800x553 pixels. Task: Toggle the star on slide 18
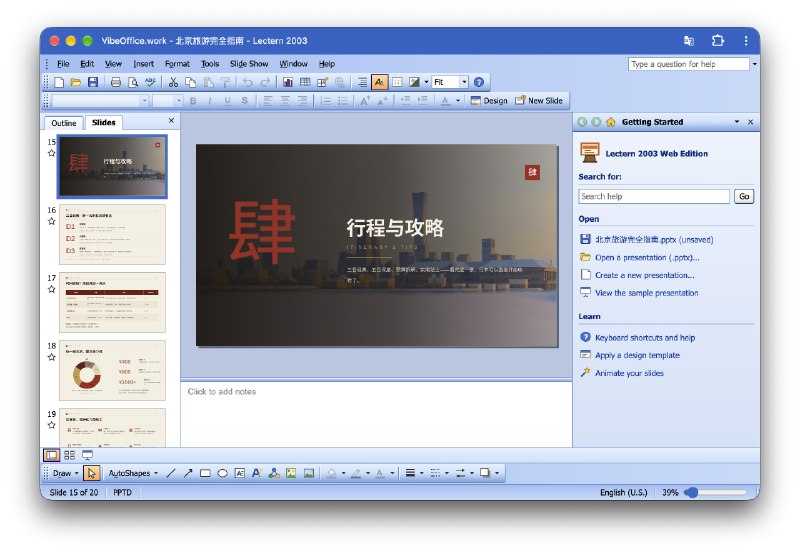pyautogui.click(x=52, y=357)
